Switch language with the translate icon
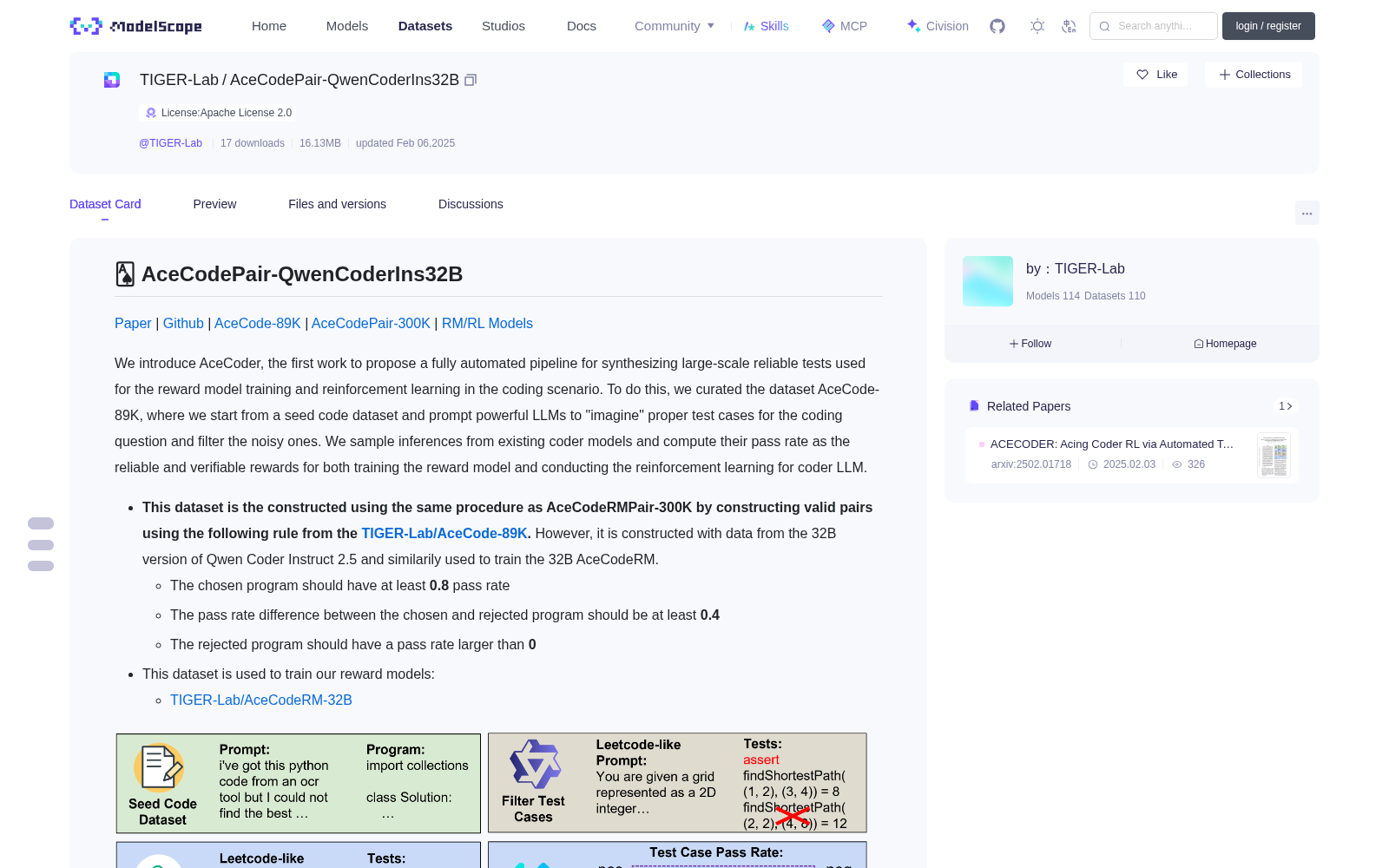The height and width of the screenshot is (868, 1389). (1069, 26)
